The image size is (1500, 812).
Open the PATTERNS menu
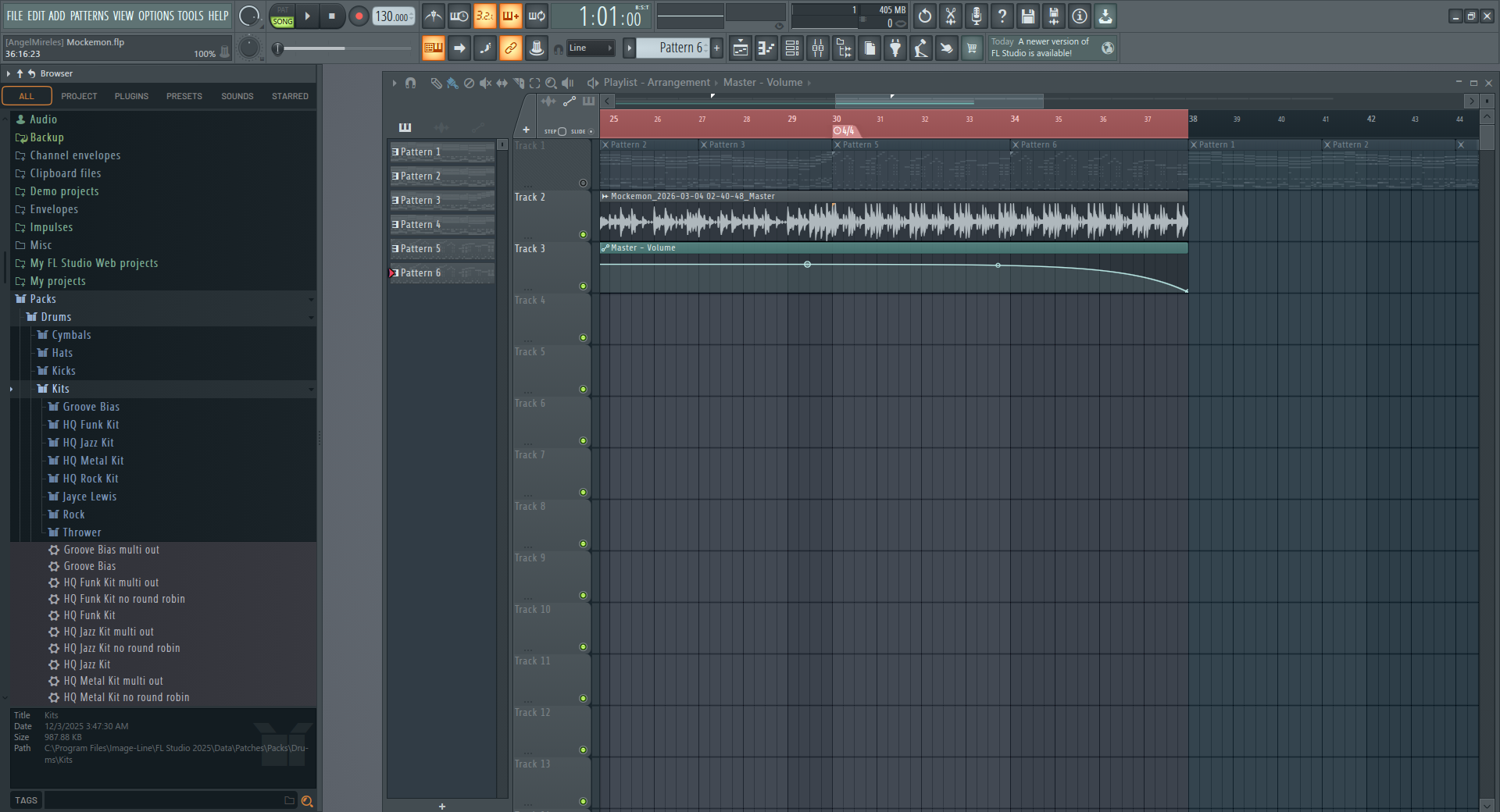[x=89, y=16]
